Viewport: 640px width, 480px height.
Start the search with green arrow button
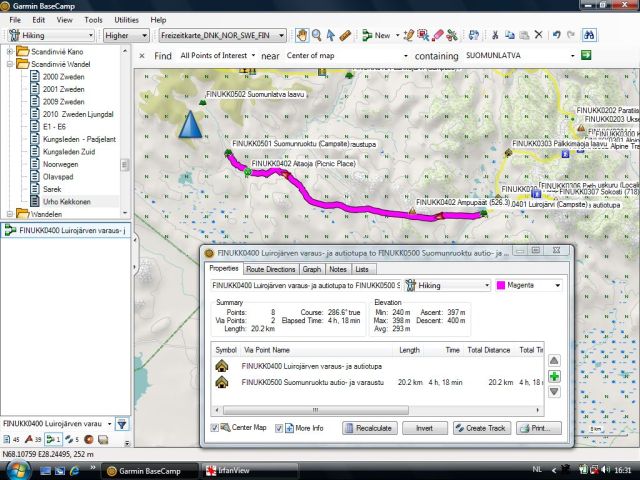(x=586, y=56)
